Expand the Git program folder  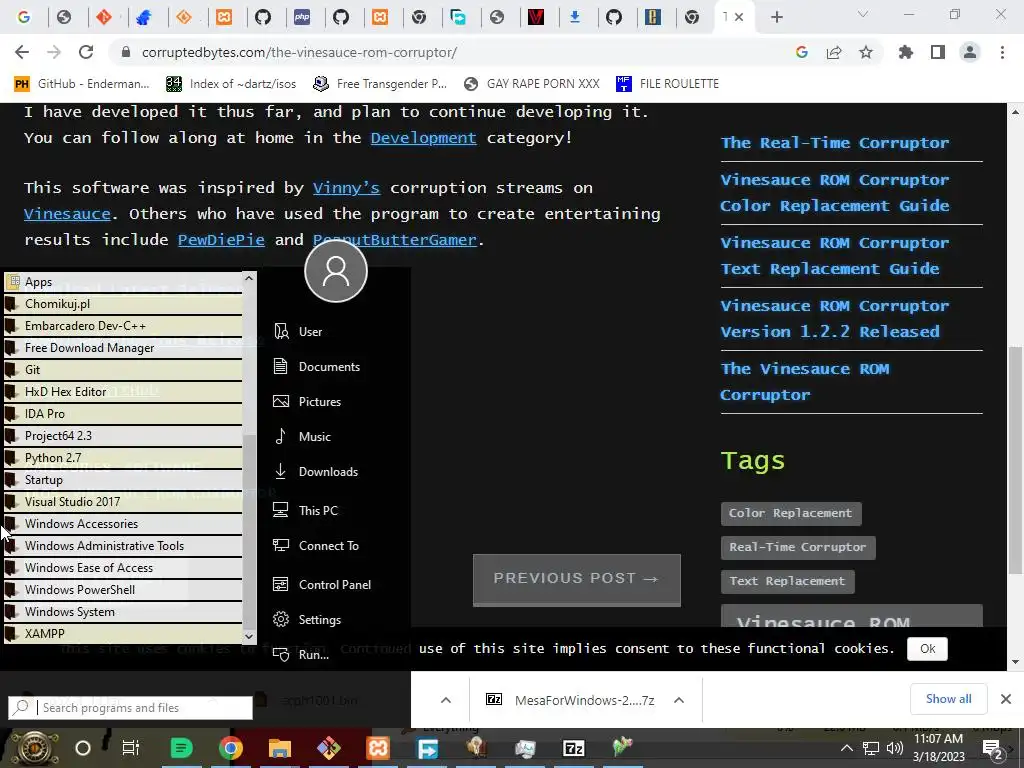(123, 370)
